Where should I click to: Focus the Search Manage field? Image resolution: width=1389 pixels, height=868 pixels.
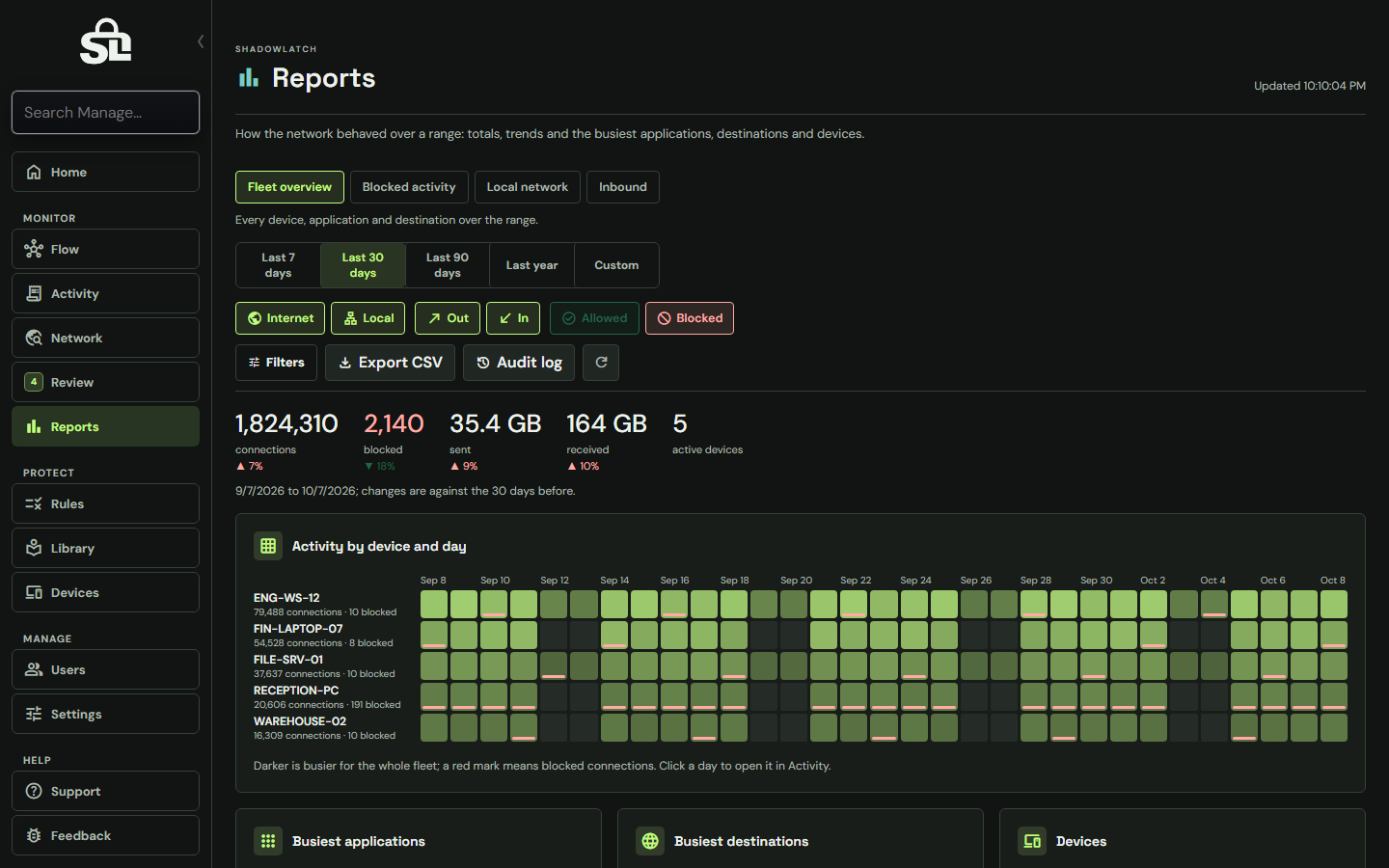point(105,113)
